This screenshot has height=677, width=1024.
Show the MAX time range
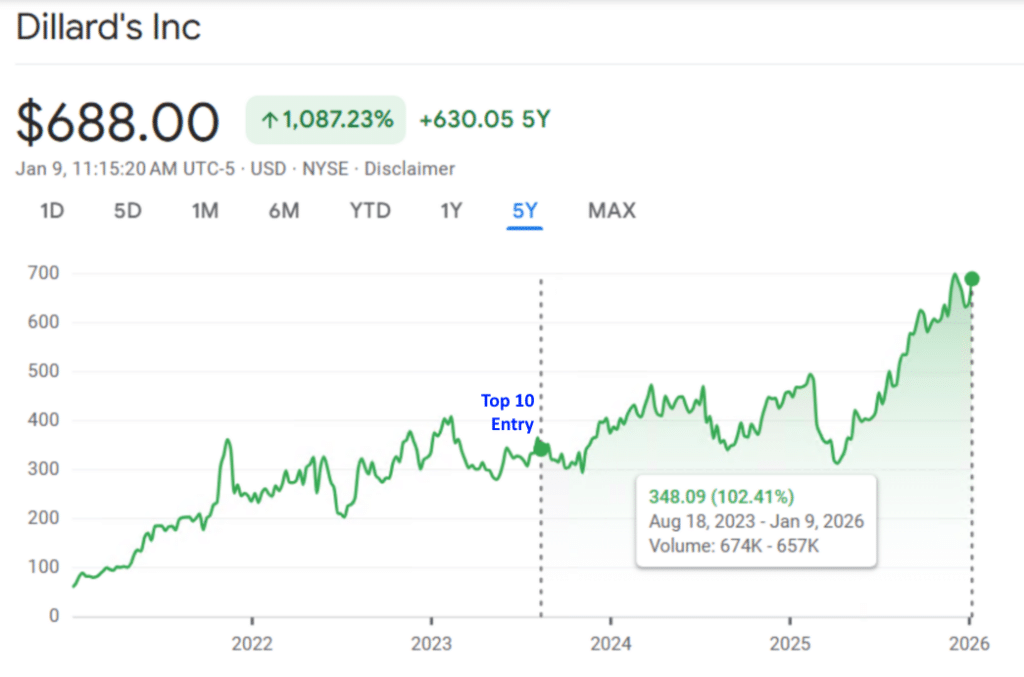tap(611, 211)
